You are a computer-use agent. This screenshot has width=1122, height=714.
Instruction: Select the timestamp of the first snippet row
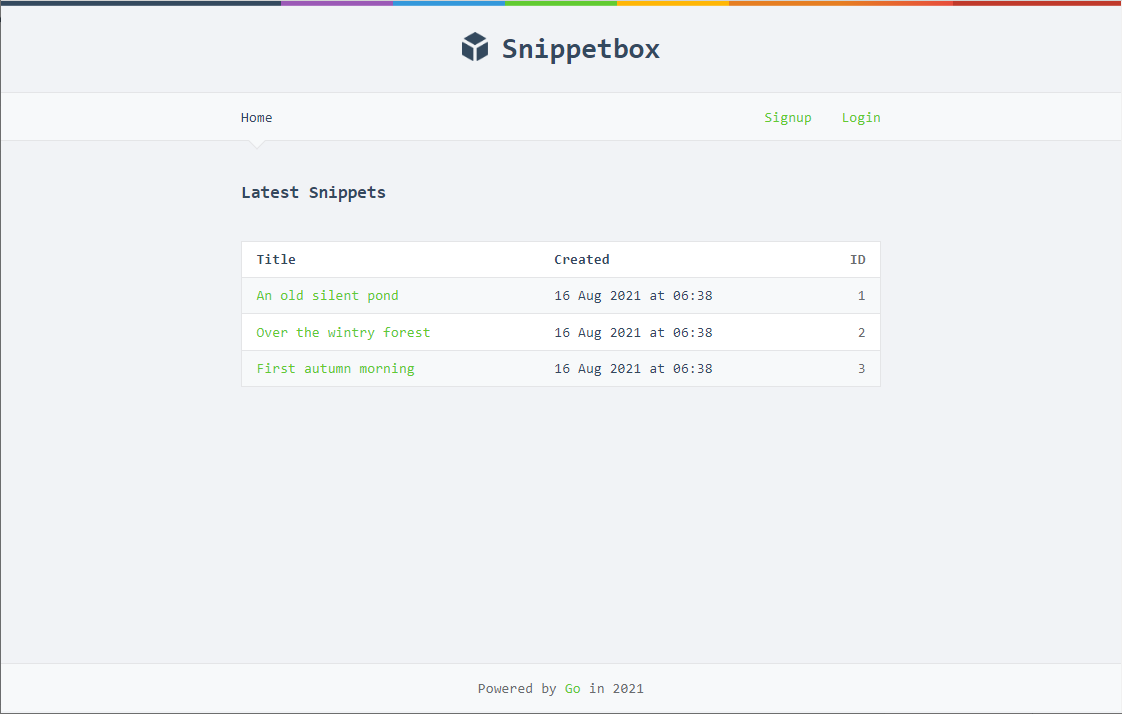tap(633, 295)
